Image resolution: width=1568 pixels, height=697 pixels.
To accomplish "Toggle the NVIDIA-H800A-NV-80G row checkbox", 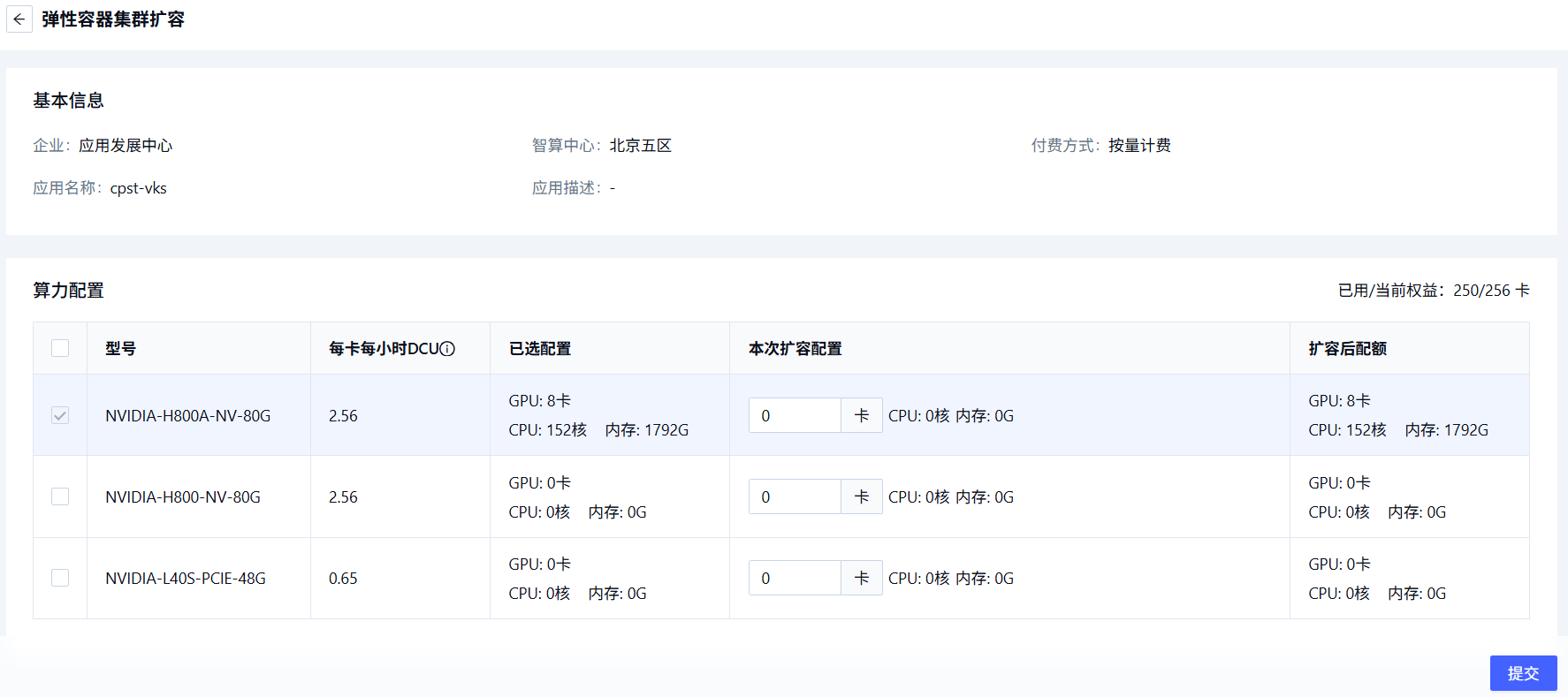I will (60, 415).
